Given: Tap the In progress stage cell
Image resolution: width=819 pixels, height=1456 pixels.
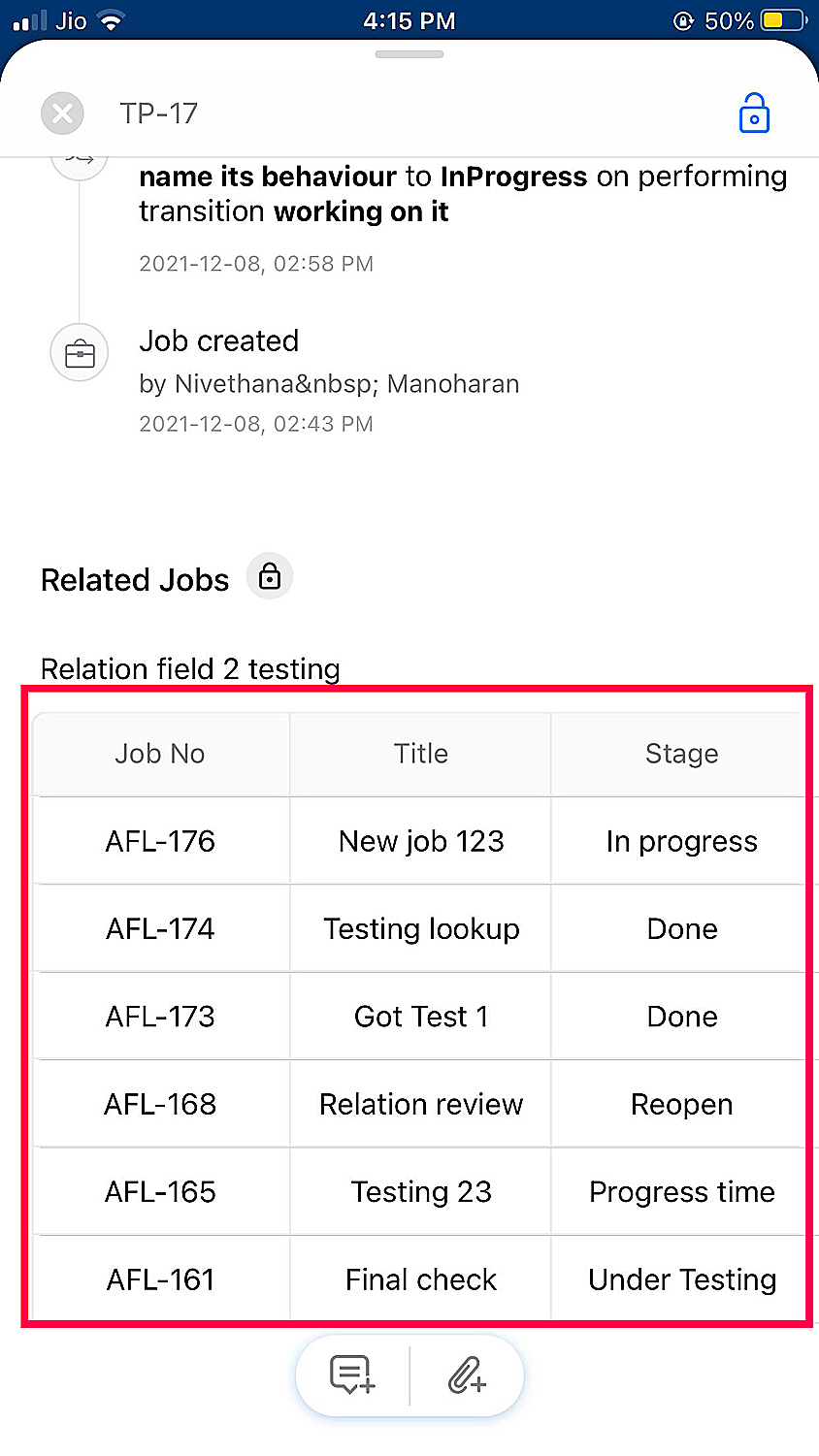Looking at the screenshot, I should 681,841.
